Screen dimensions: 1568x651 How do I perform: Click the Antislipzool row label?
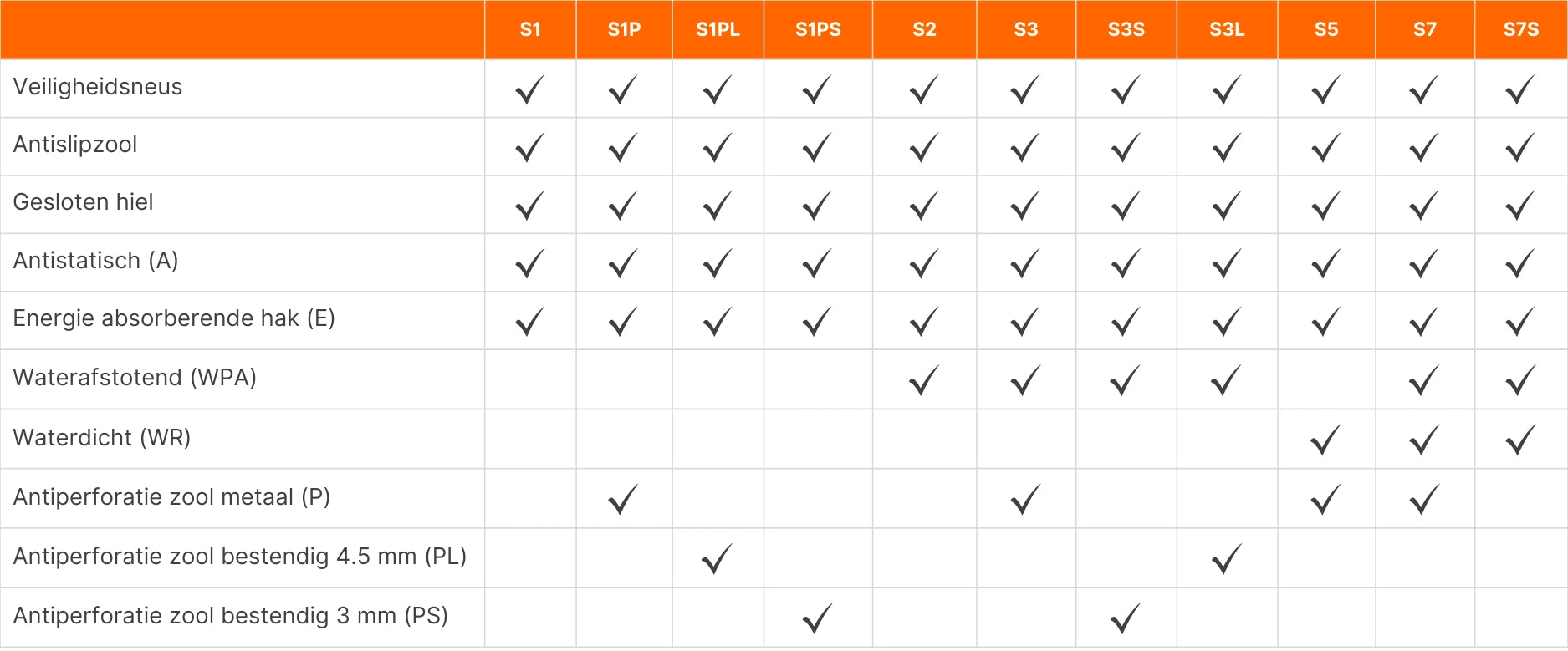(x=75, y=145)
